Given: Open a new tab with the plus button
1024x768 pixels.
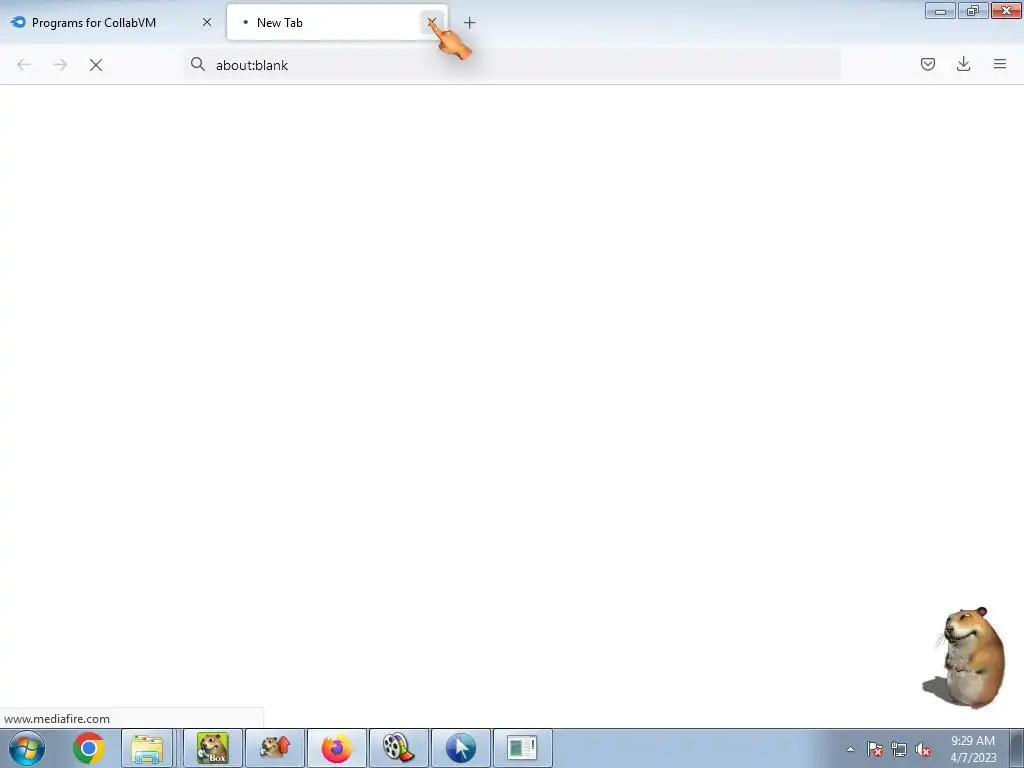Looking at the screenshot, I should click(470, 23).
